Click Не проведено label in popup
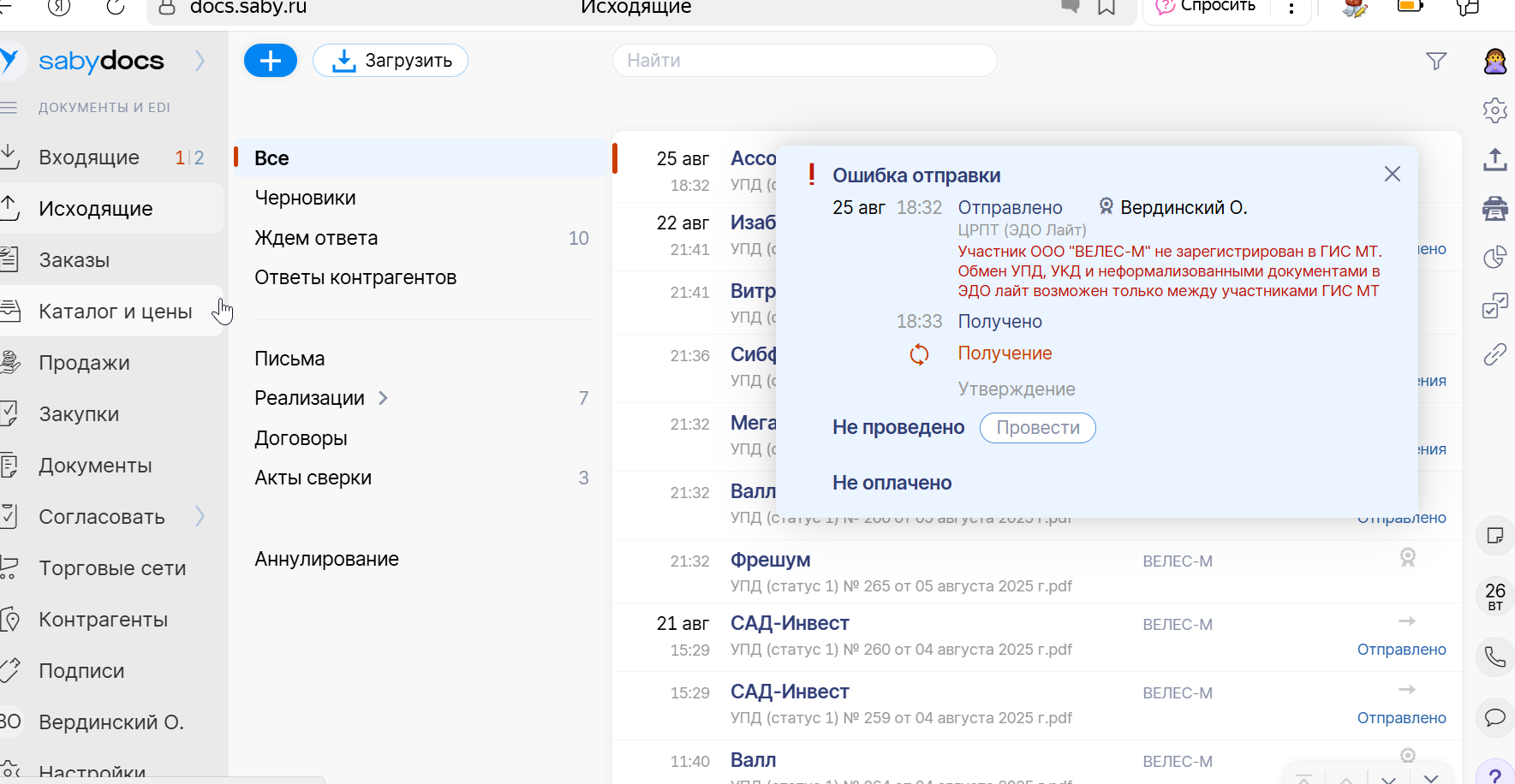The height and width of the screenshot is (784, 1515). click(x=898, y=427)
